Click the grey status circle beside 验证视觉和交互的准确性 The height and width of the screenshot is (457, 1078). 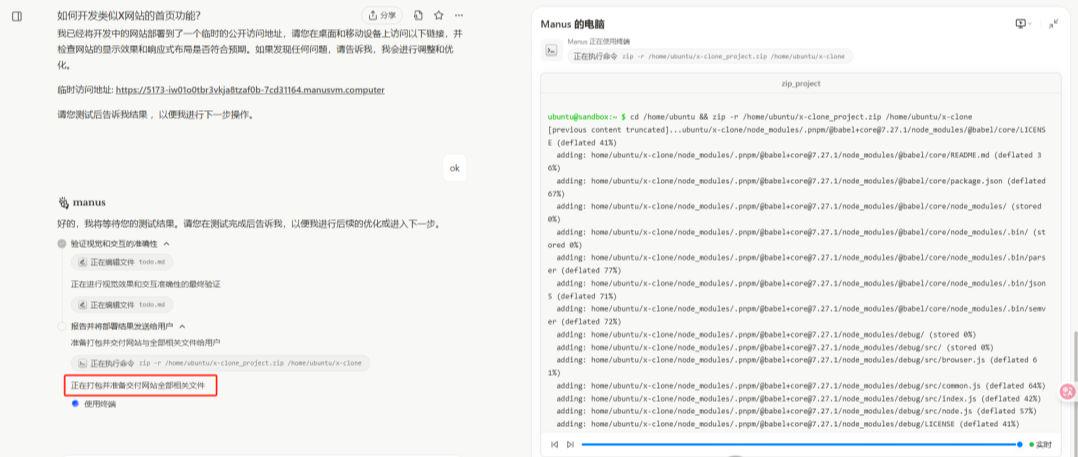coord(62,244)
